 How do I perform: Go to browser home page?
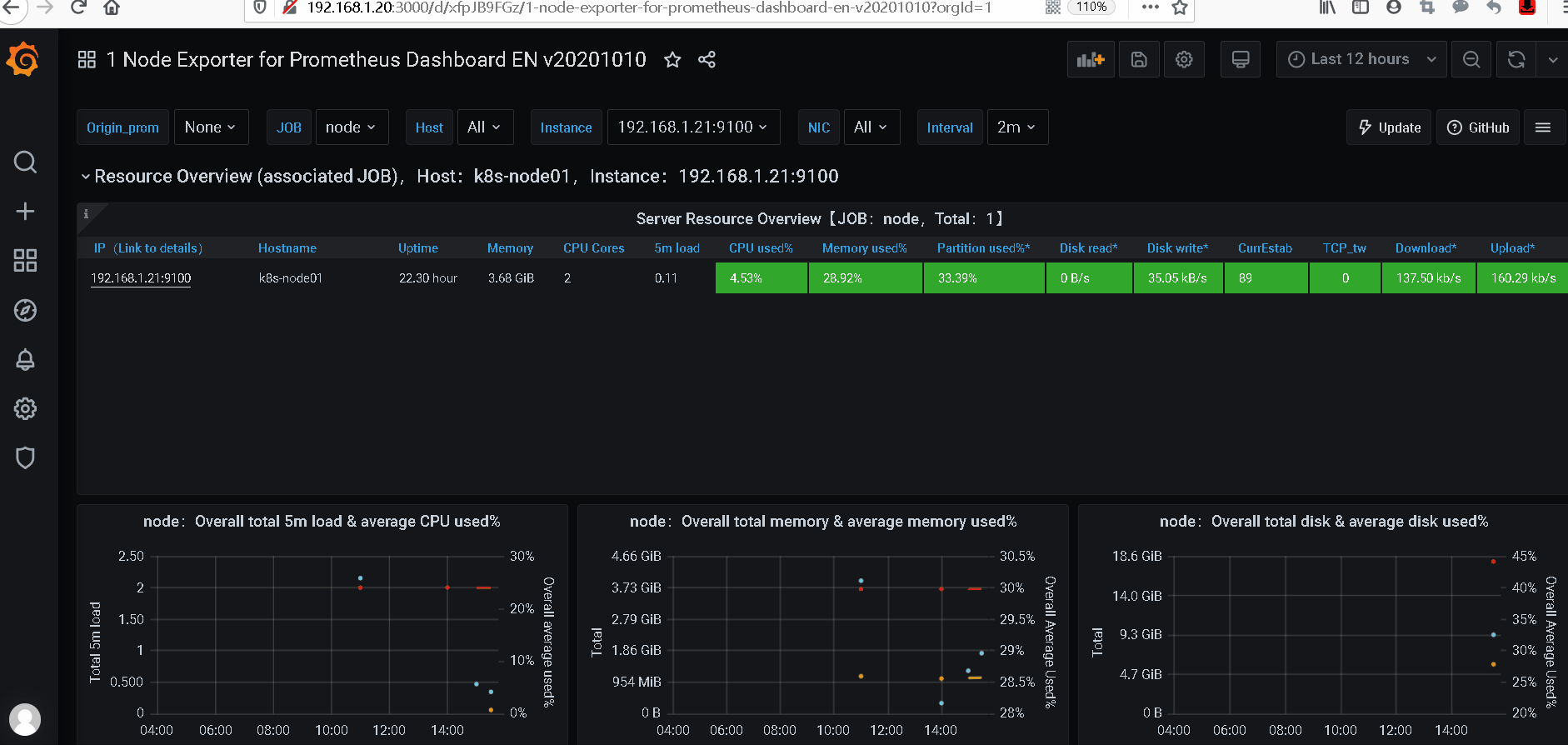pos(112,7)
